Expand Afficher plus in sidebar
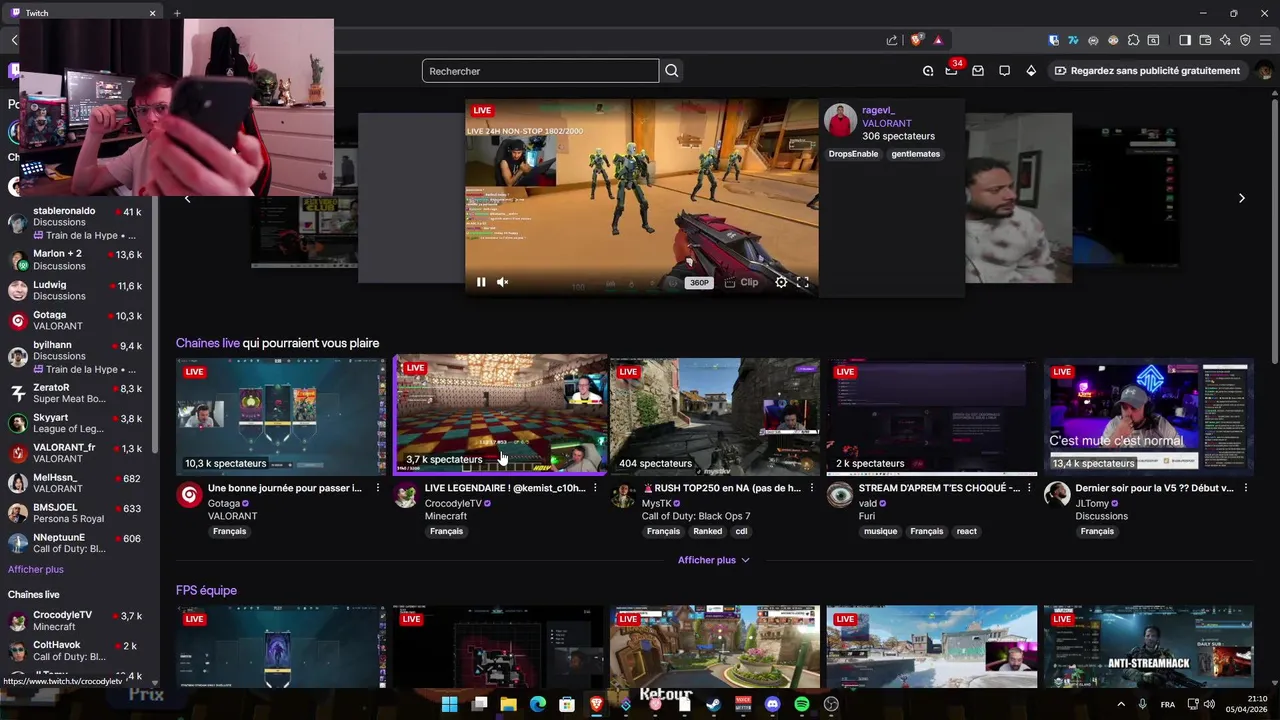This screenshot has width=1280, height=720. 36,569
